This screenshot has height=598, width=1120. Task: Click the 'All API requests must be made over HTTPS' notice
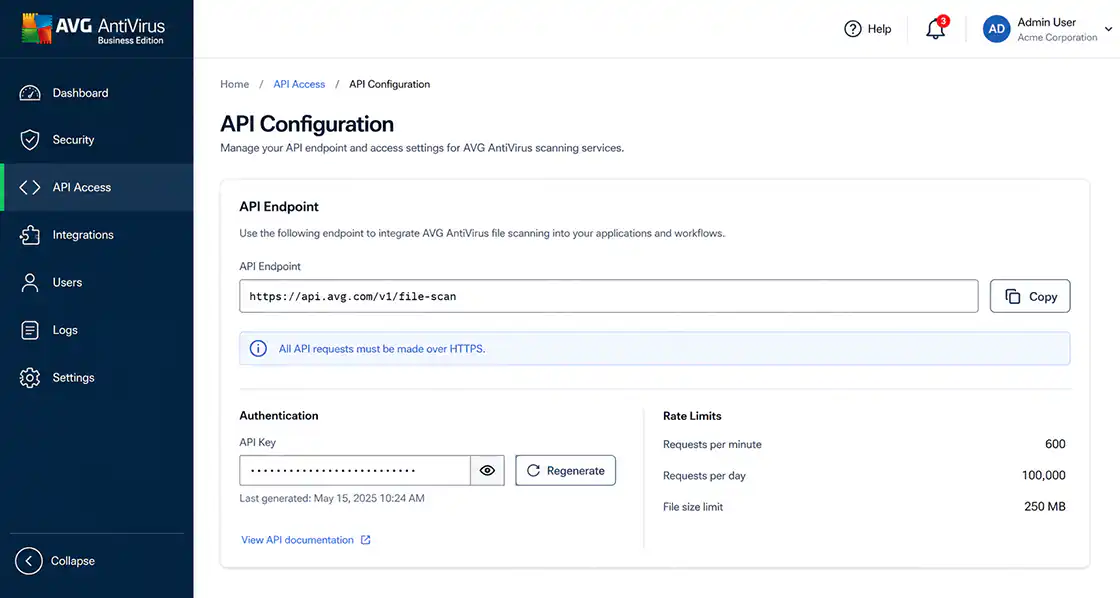[x=654, y=349]
